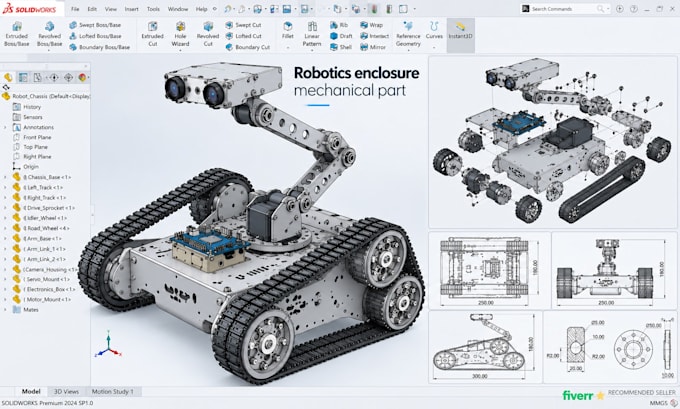Click the Rebuild traffic-light icon
This screenshot has width=680, height=409.
(x=374, y=9)
